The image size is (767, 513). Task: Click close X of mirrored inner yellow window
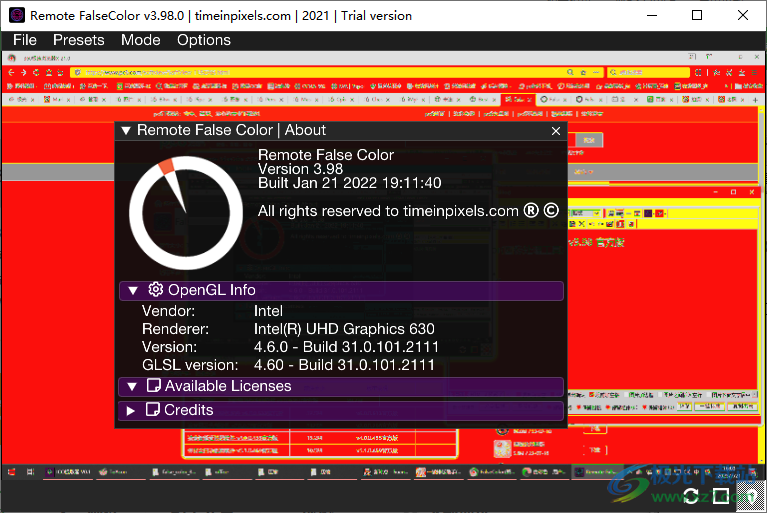pyautogui.click(x=752, y=192)
